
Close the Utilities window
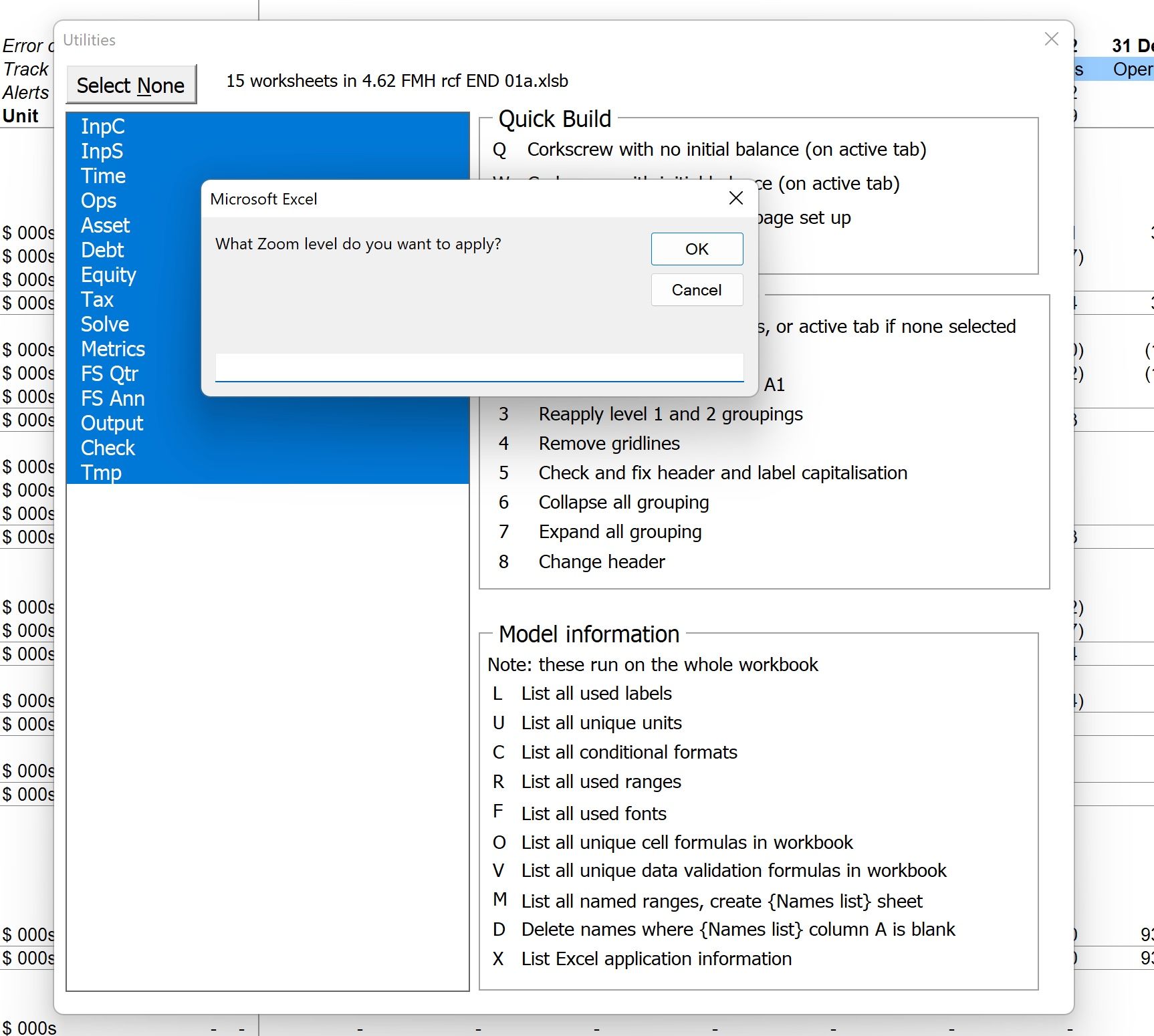(1051, 39)
